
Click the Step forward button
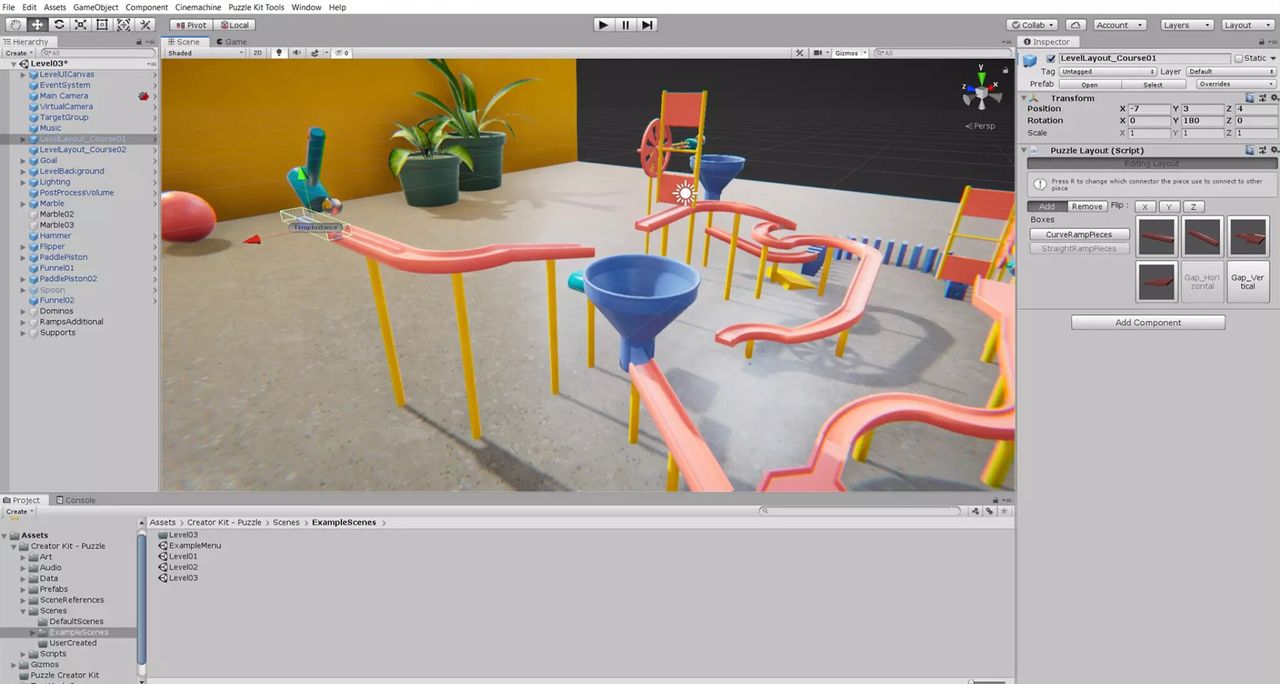(647, 24)
